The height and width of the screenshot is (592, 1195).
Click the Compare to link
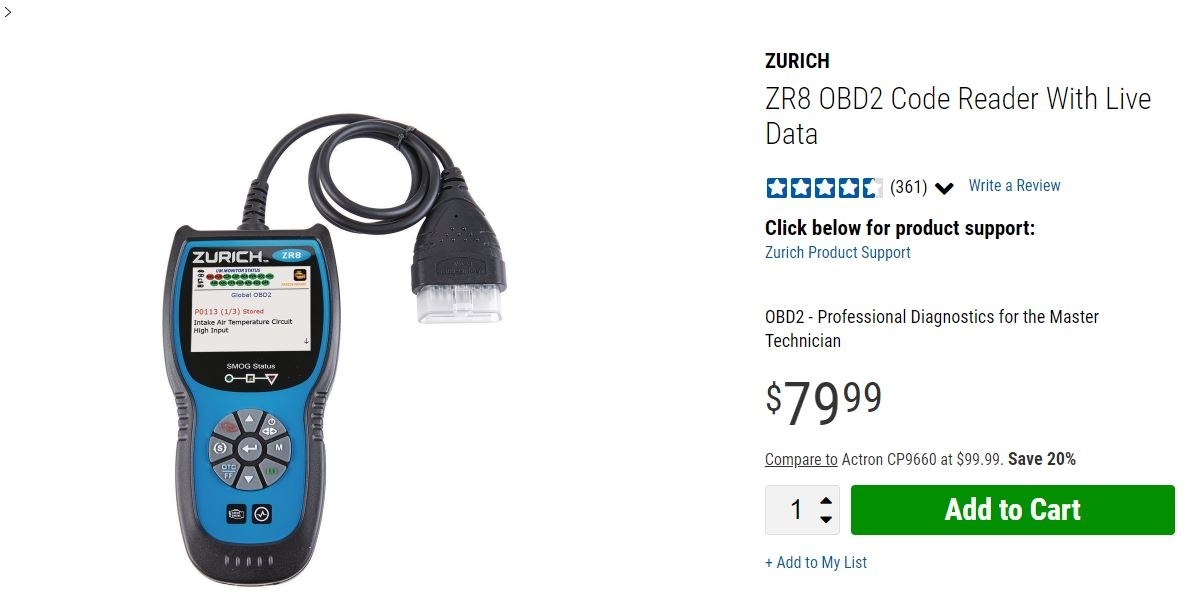coord(801,459)
